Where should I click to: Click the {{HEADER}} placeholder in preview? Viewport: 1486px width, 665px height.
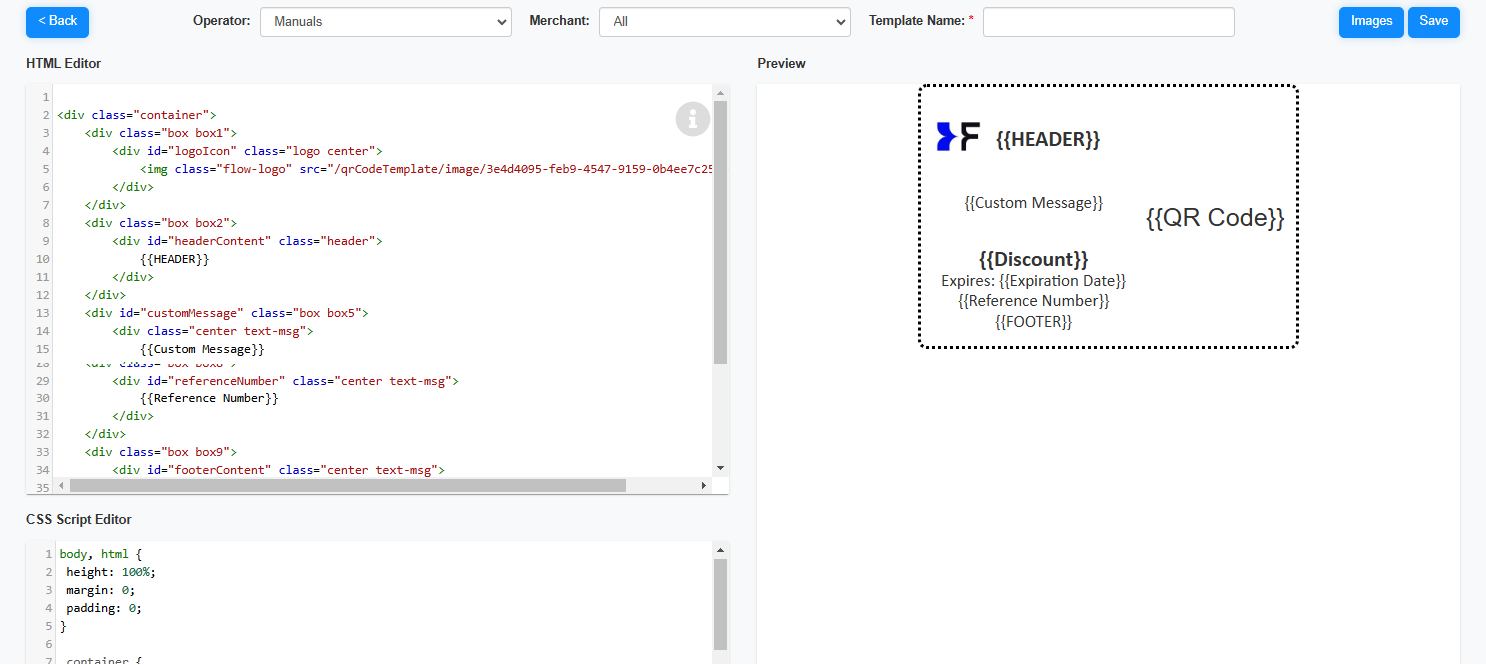pyautogui.click(x=1047, y=140)
